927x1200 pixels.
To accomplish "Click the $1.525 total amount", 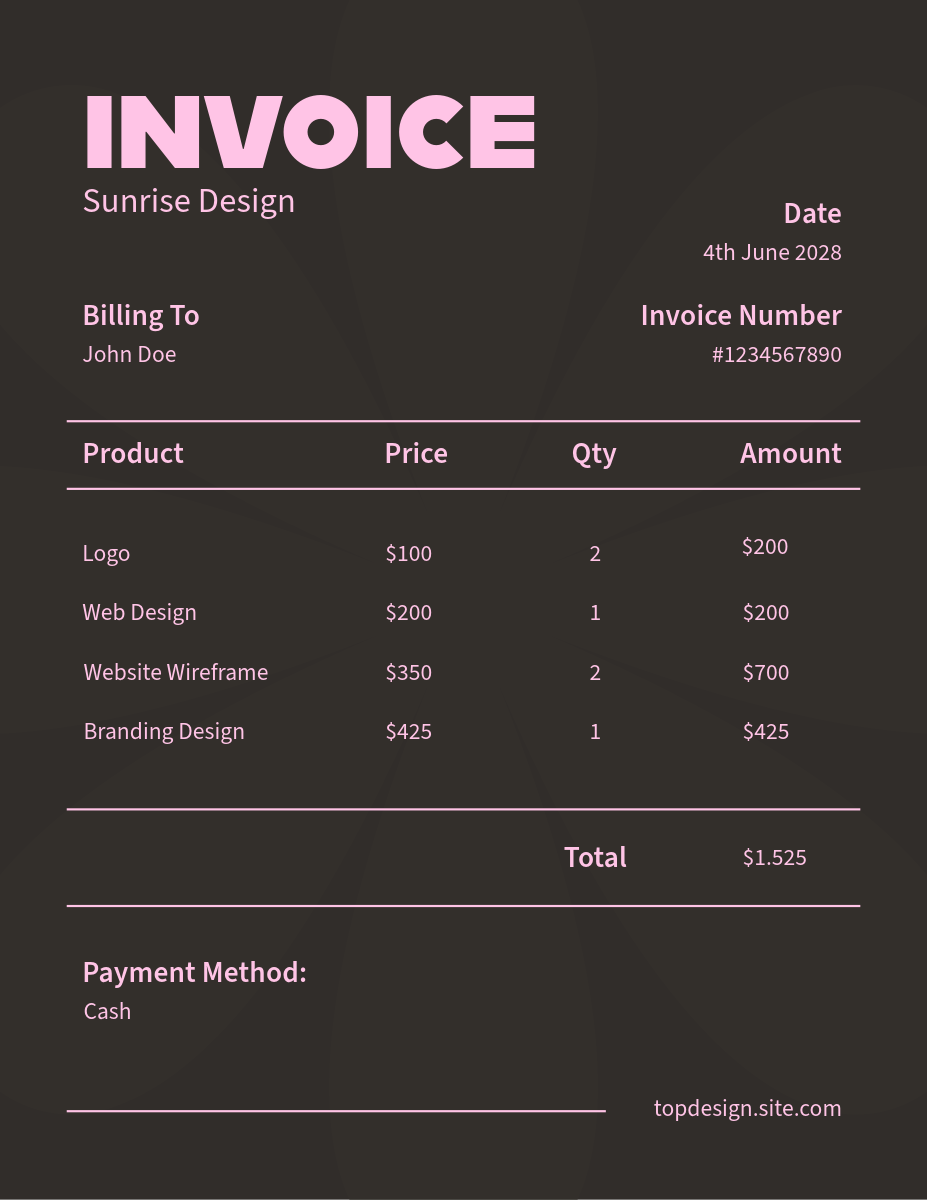I will (x=774, y=857).
